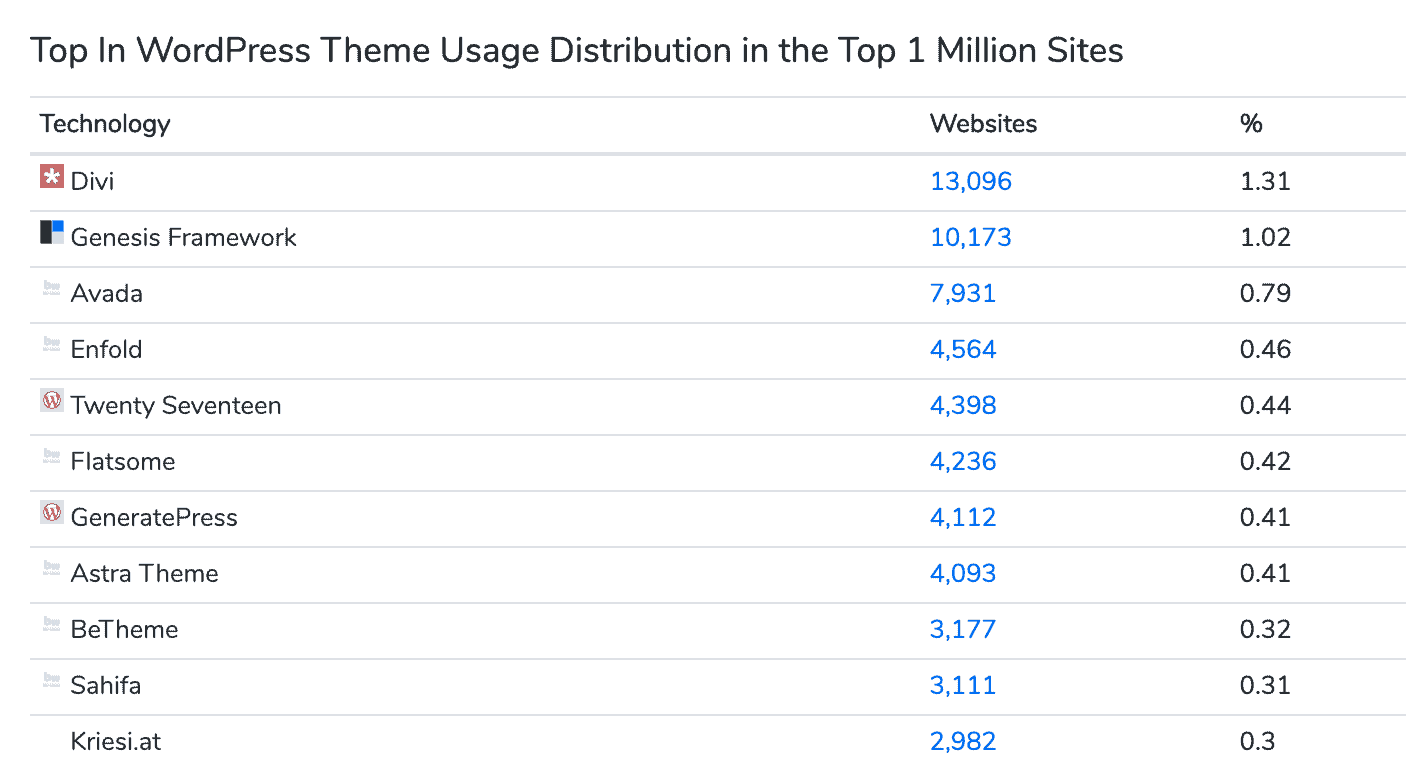Open the 2,982 websites link for Kriesi.at
This screenshot has height=764, width=1424.
click(x=963, y=741)
